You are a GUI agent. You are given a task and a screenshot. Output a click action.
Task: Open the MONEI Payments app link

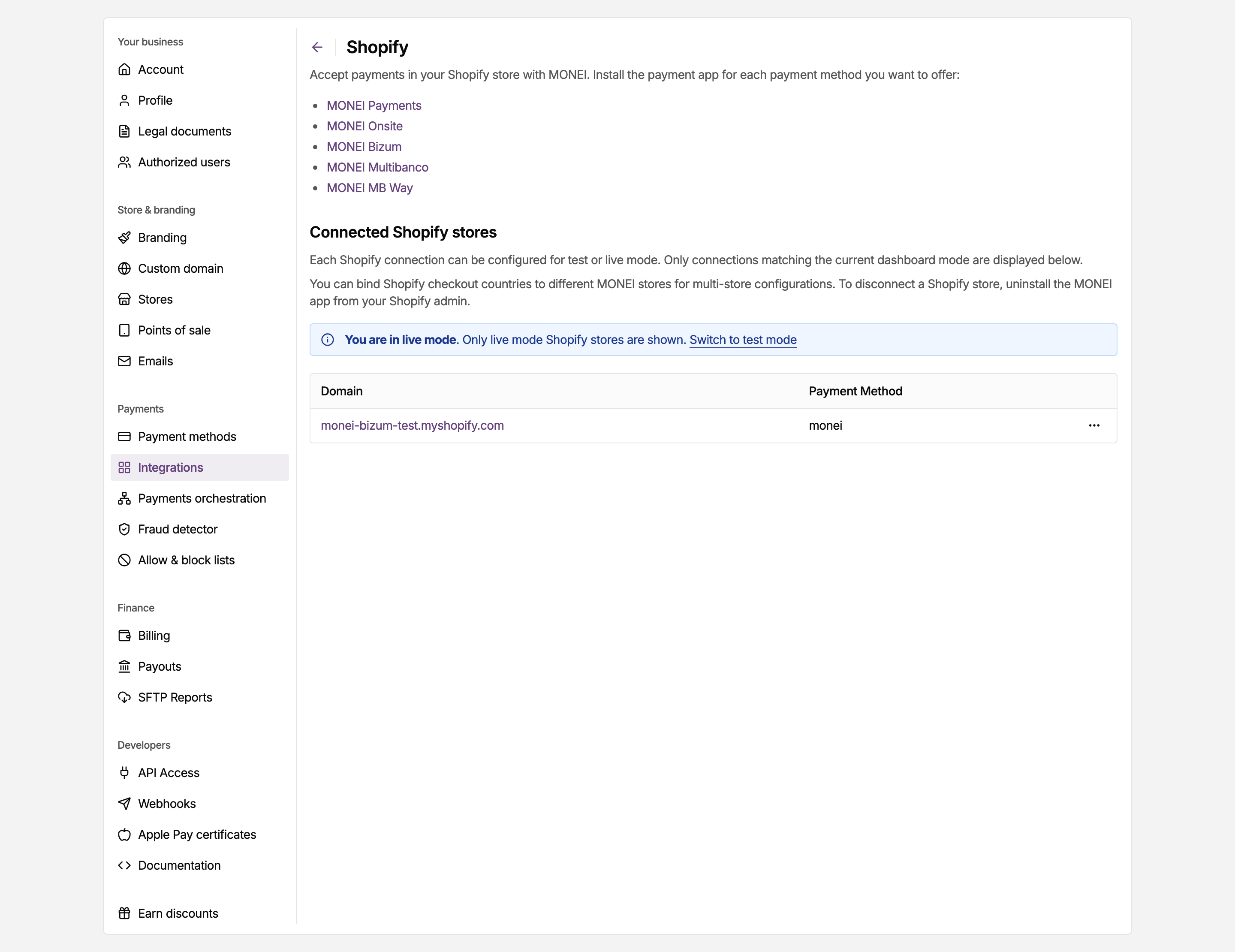374,106
